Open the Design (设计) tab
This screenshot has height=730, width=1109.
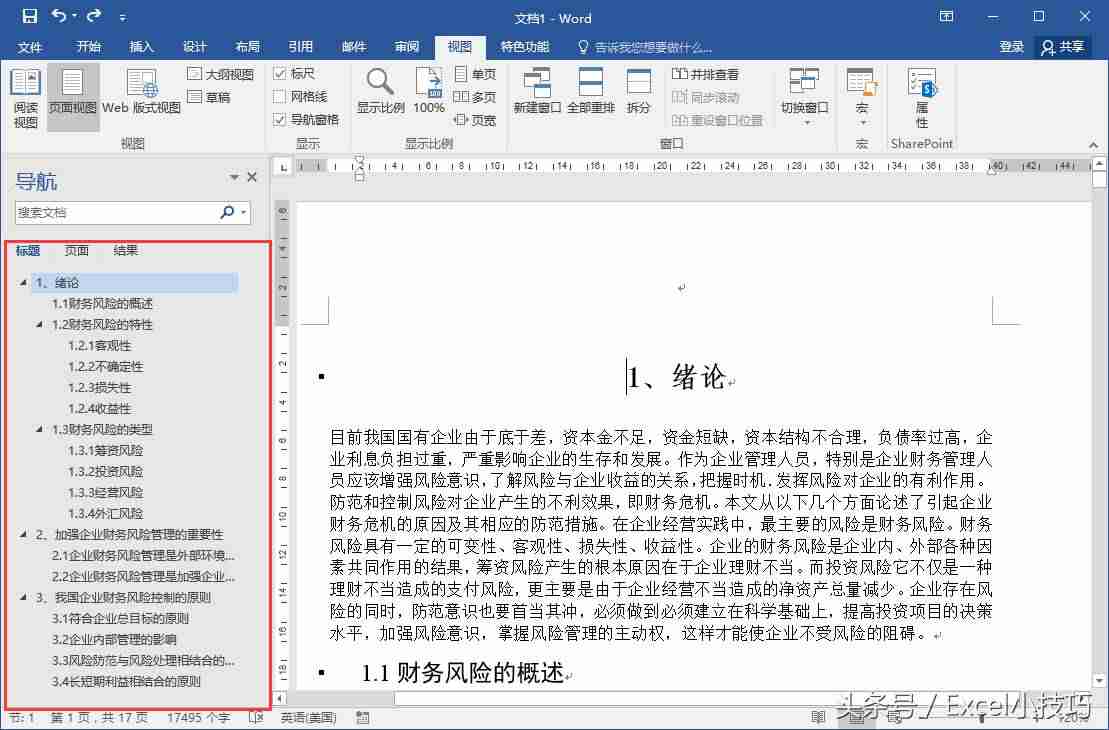pyautogui.click(x=194, y=47)
